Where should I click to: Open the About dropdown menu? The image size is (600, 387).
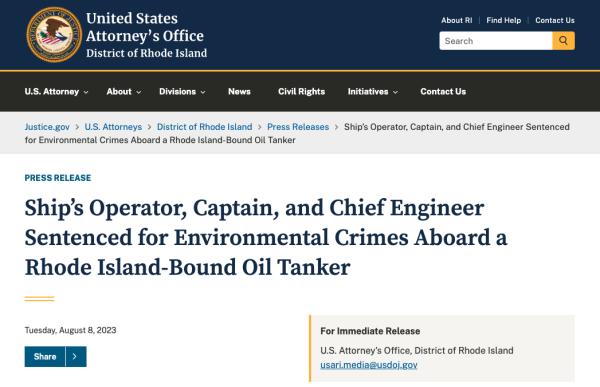click(124, 91)
